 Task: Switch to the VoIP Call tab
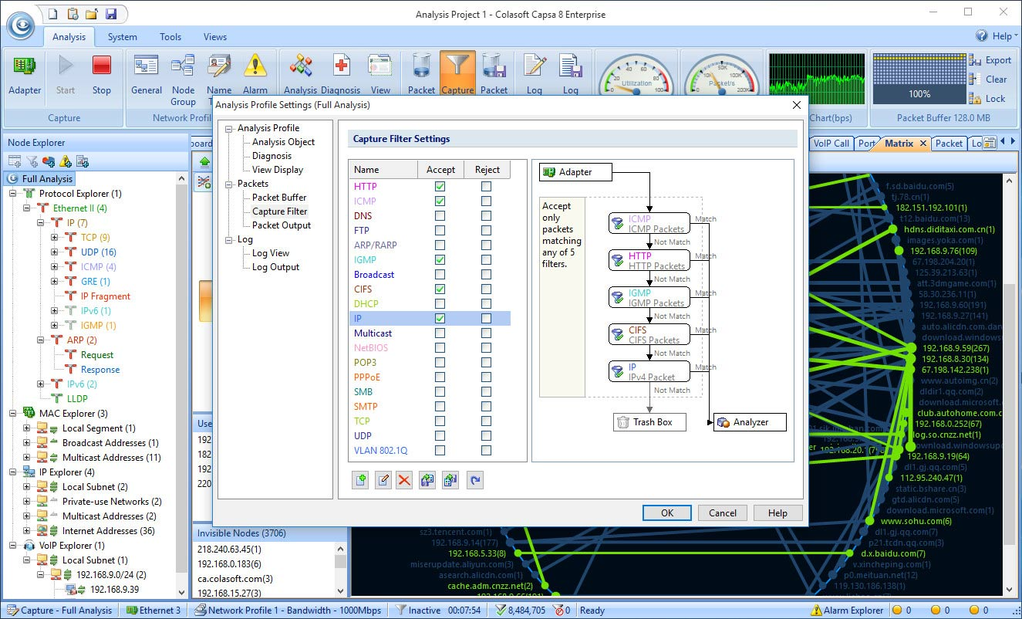click(x=830, y=143)
